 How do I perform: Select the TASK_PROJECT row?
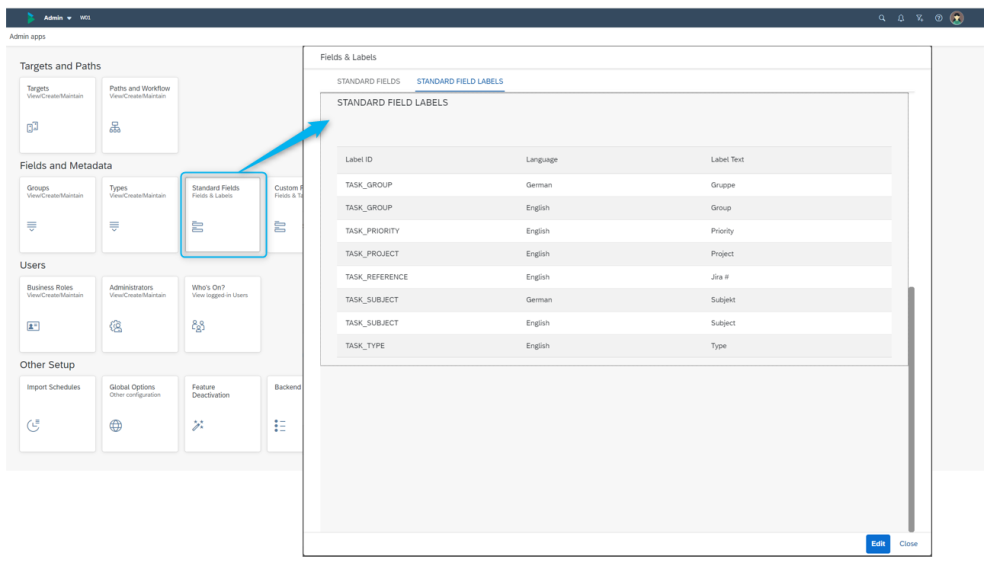[x=614, y=254]
